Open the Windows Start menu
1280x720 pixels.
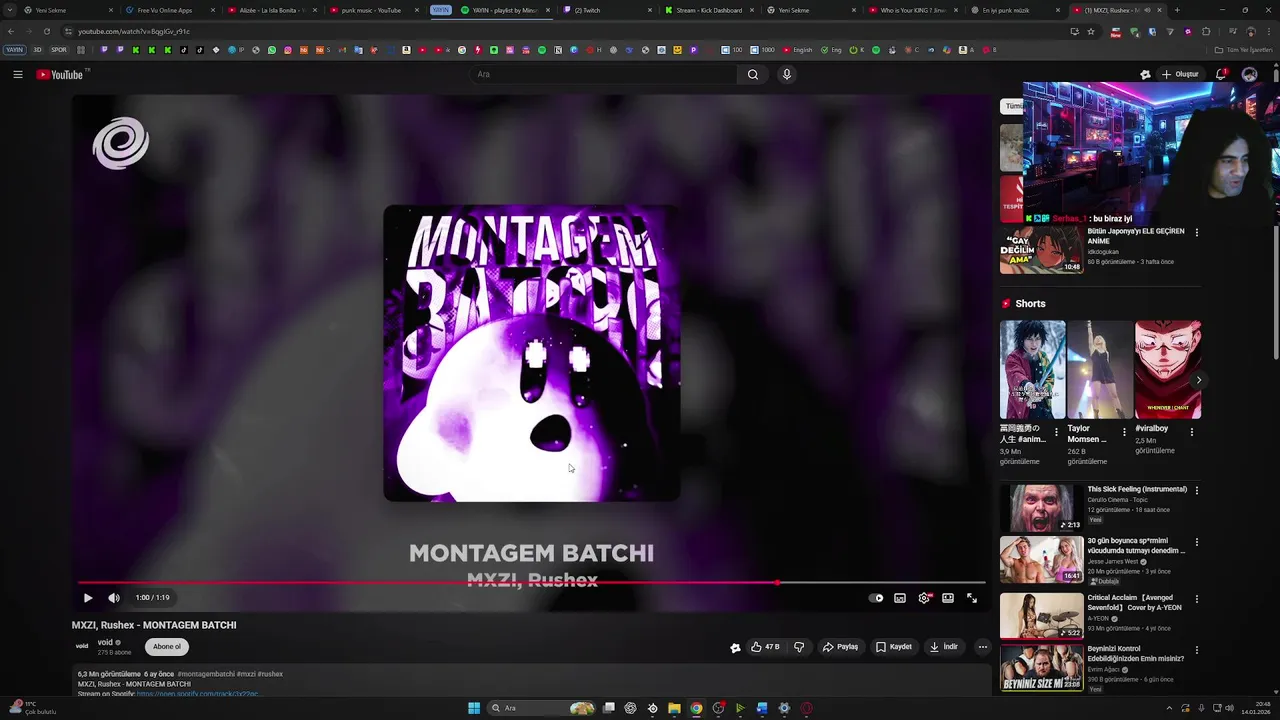(474, 708)
